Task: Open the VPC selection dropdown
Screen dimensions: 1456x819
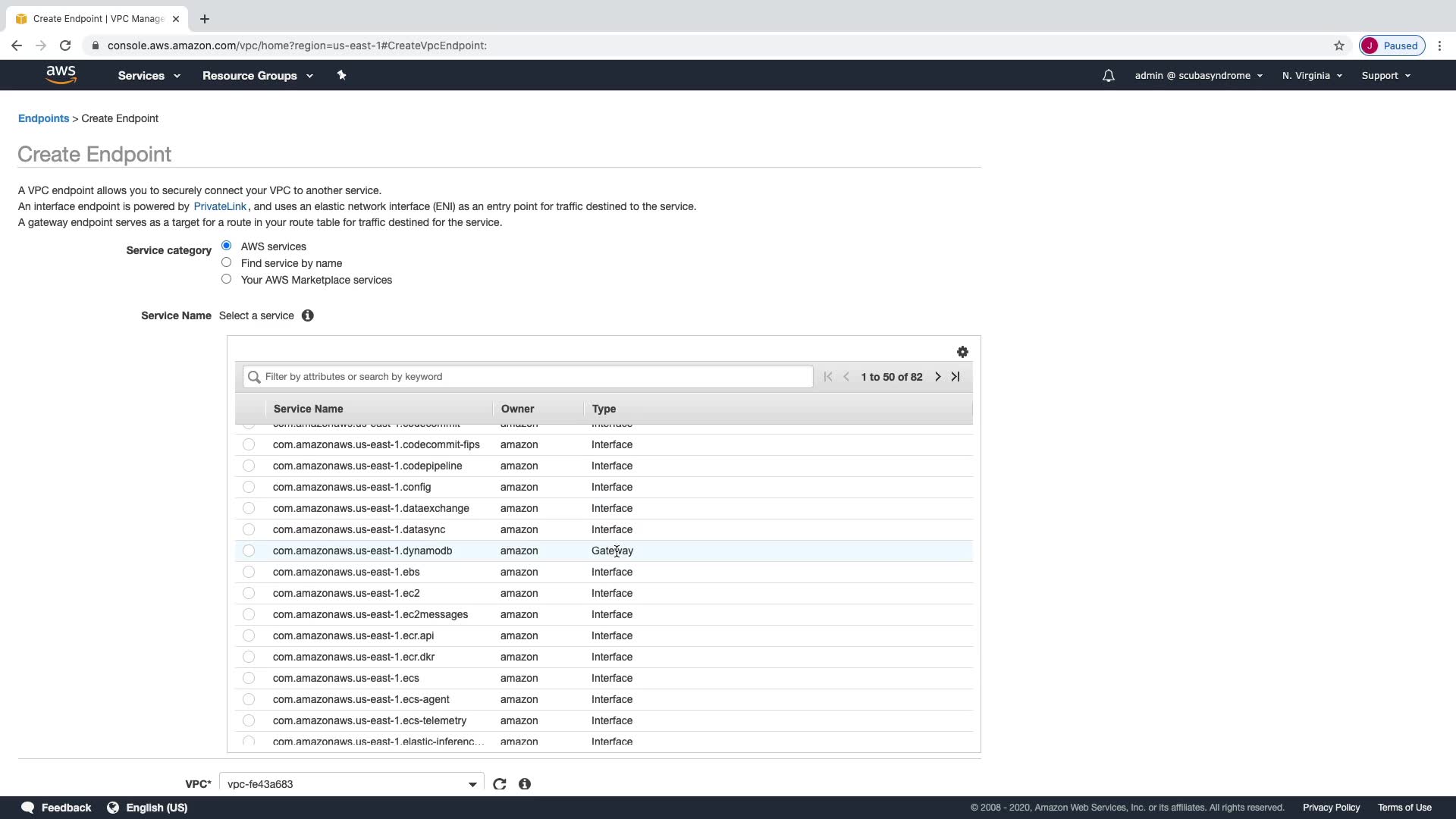Action: (351, 784)
